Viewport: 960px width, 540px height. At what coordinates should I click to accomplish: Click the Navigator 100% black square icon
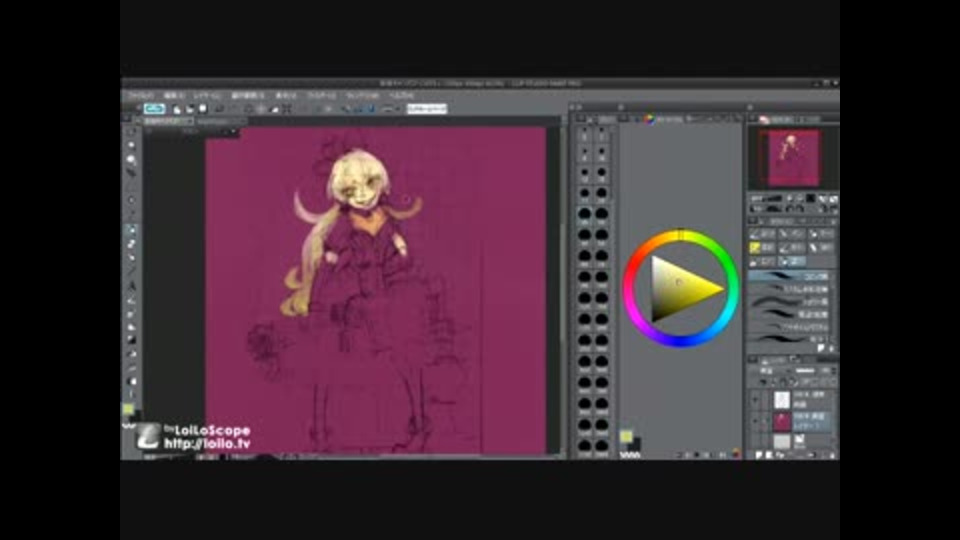[x=811, y=199]
